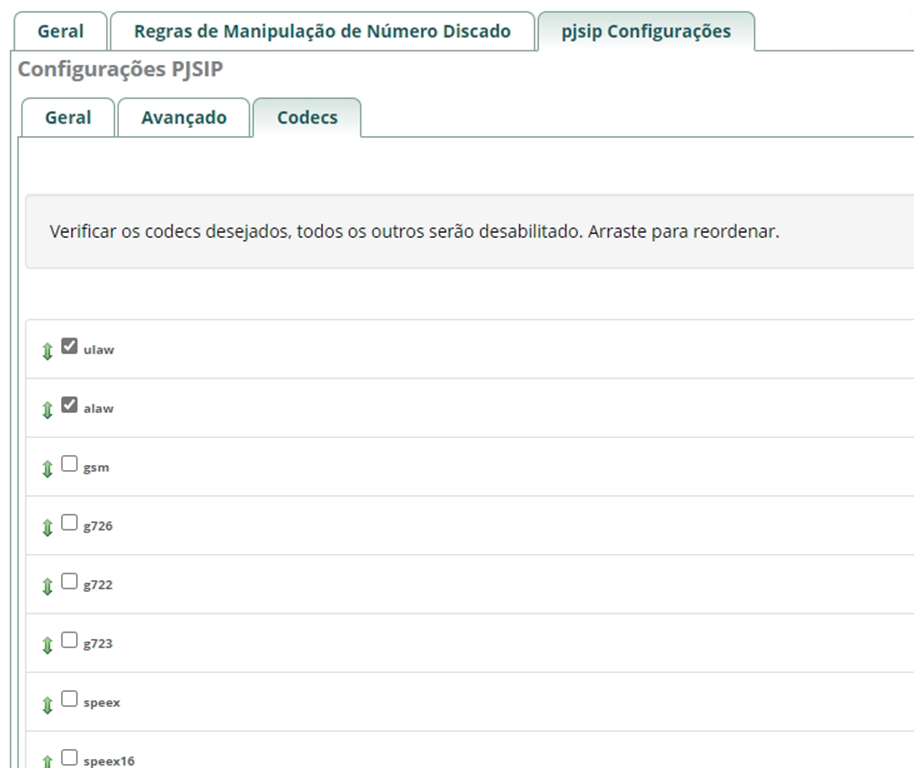Viewport: 914px width, 768px height.
Task: Click the reorder arrow icon beside g722
Action: coord(47,587)
